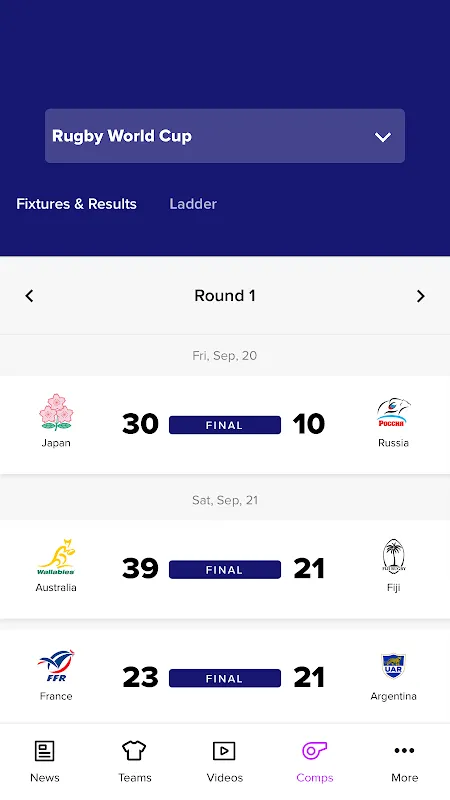Open the Teams jersey icon
This screenshot has height=800, width=450.
(134, 751)
